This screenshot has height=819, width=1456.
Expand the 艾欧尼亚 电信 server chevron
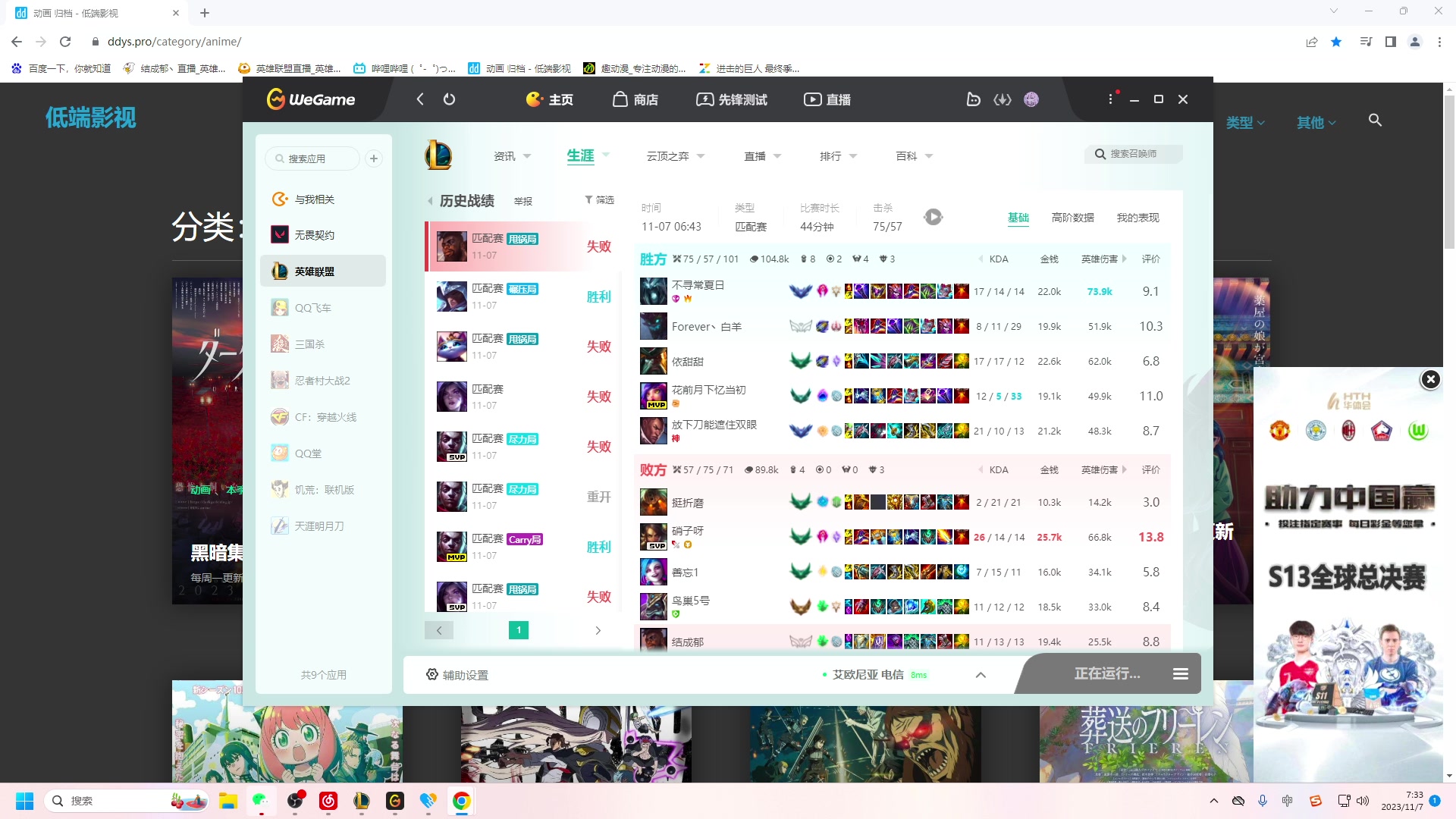coord(981,675)
